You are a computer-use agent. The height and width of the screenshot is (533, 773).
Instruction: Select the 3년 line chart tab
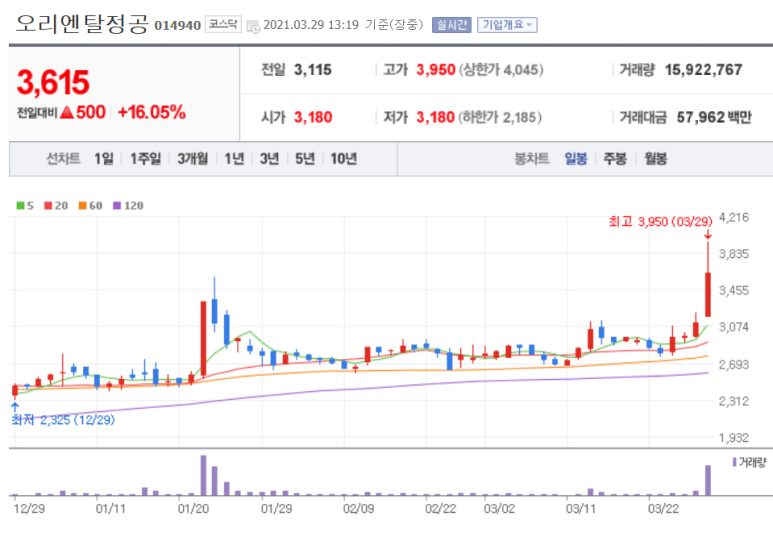click(x=270, y=159)
